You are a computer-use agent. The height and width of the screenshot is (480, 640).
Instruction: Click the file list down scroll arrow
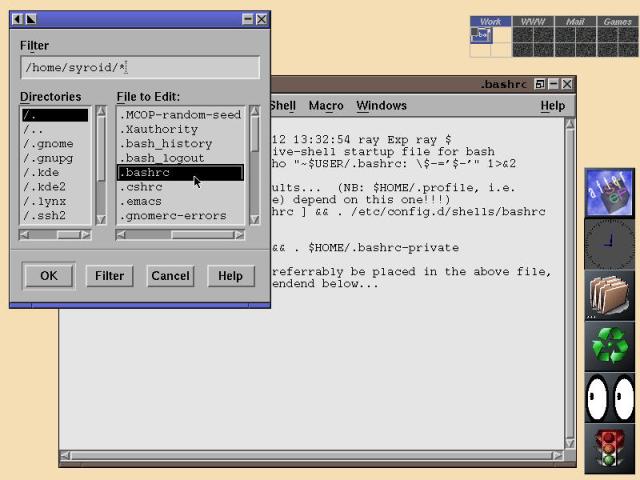[255, 220]
